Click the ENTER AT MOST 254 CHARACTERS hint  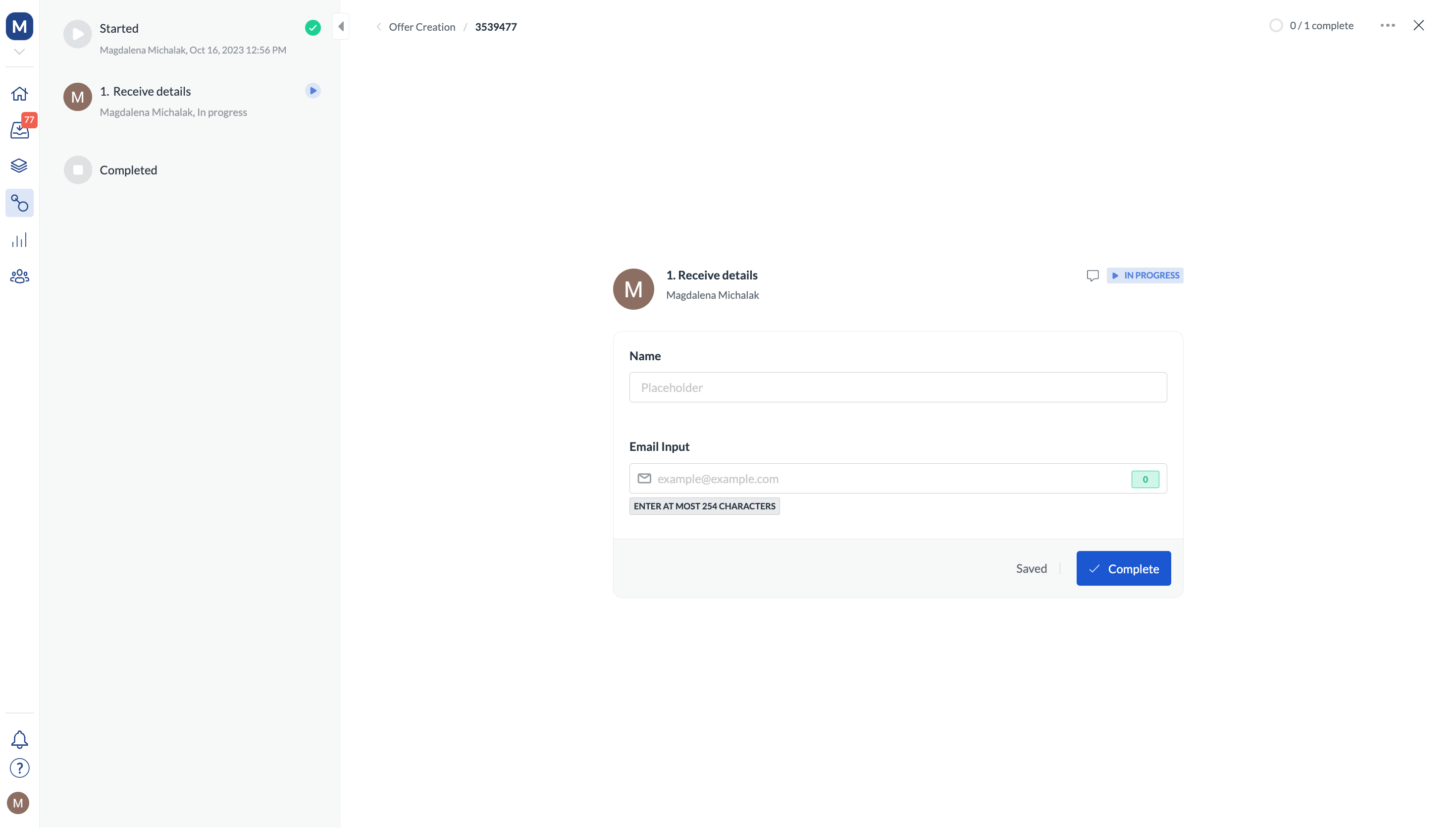[704, 506]
